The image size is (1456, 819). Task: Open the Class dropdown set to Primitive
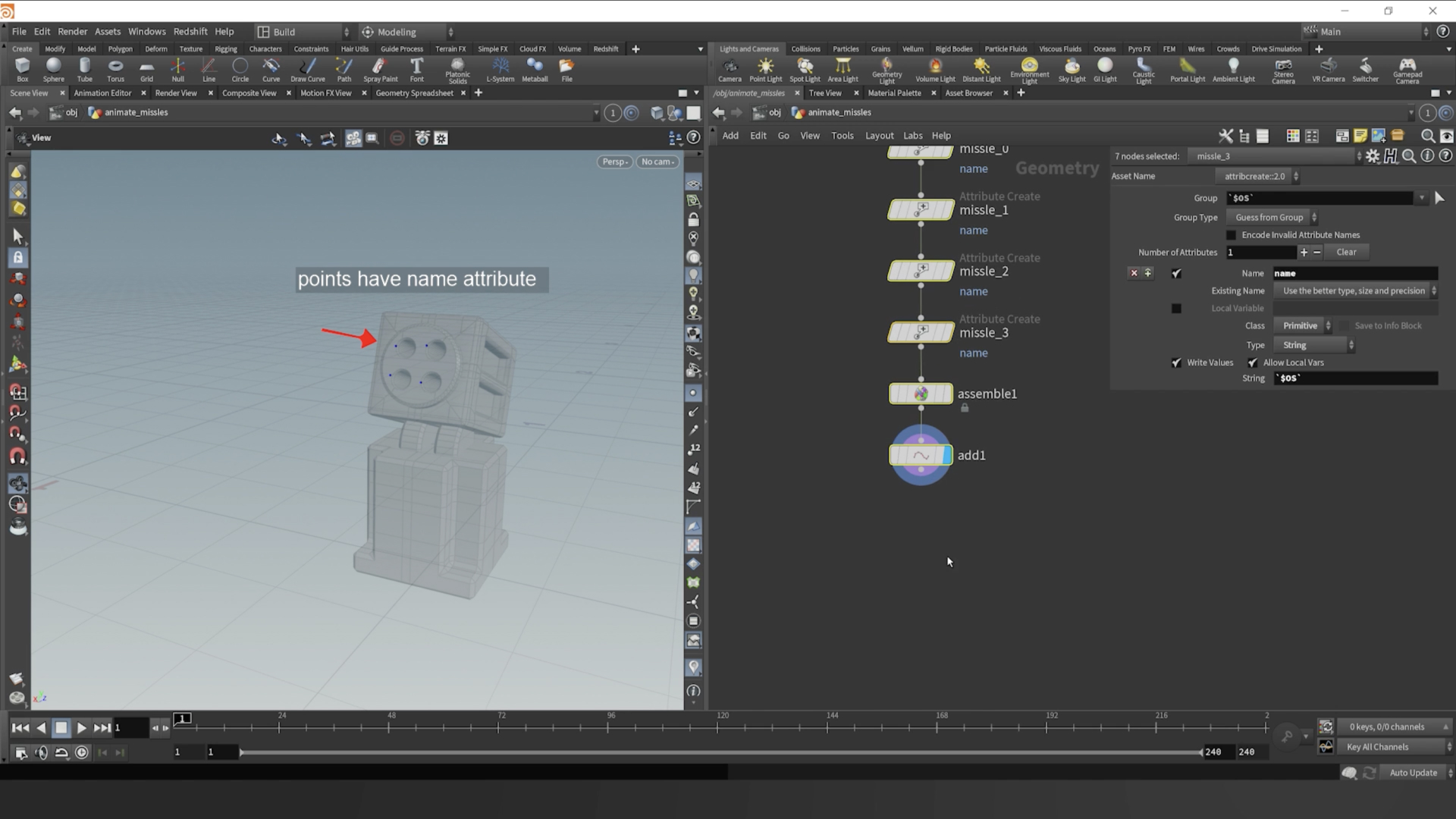tap(1304, 326)
